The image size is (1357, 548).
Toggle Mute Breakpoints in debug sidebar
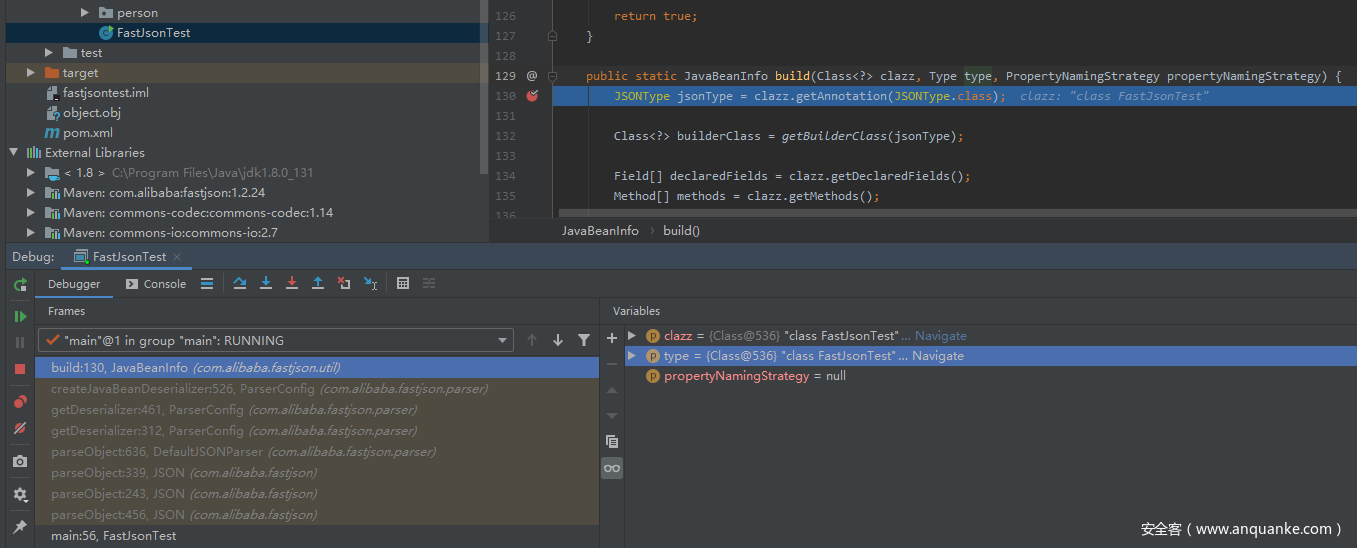point(20,428)
